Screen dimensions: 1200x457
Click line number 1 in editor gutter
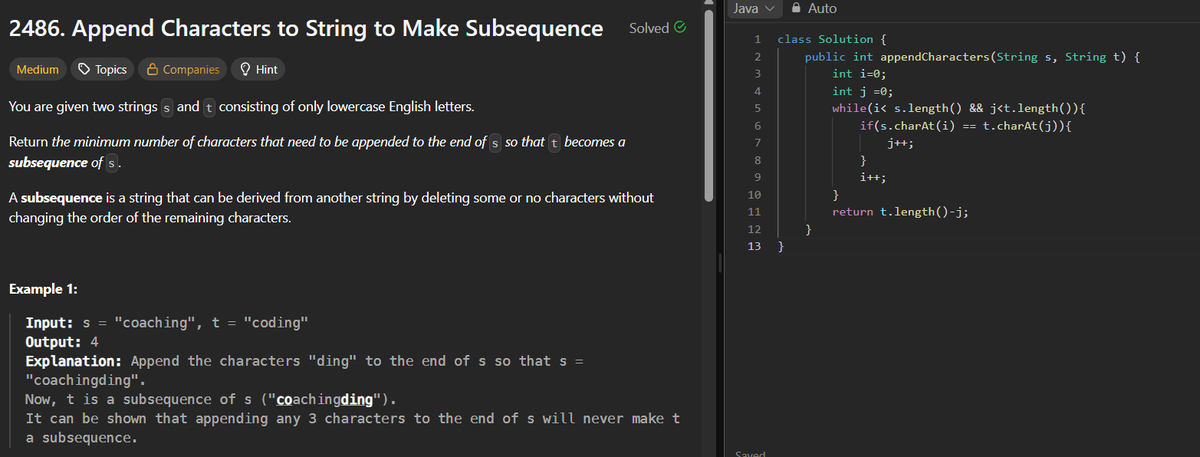point(758,39)
